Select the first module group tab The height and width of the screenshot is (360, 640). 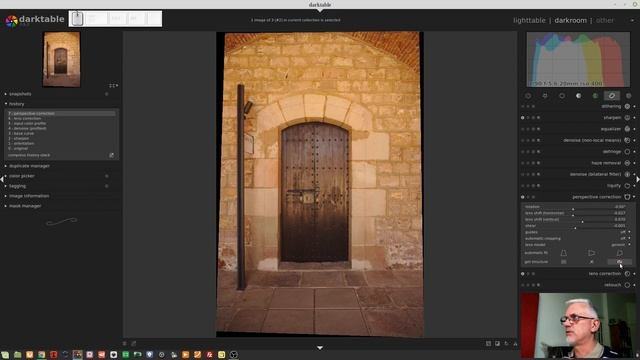tap(528, 96)
